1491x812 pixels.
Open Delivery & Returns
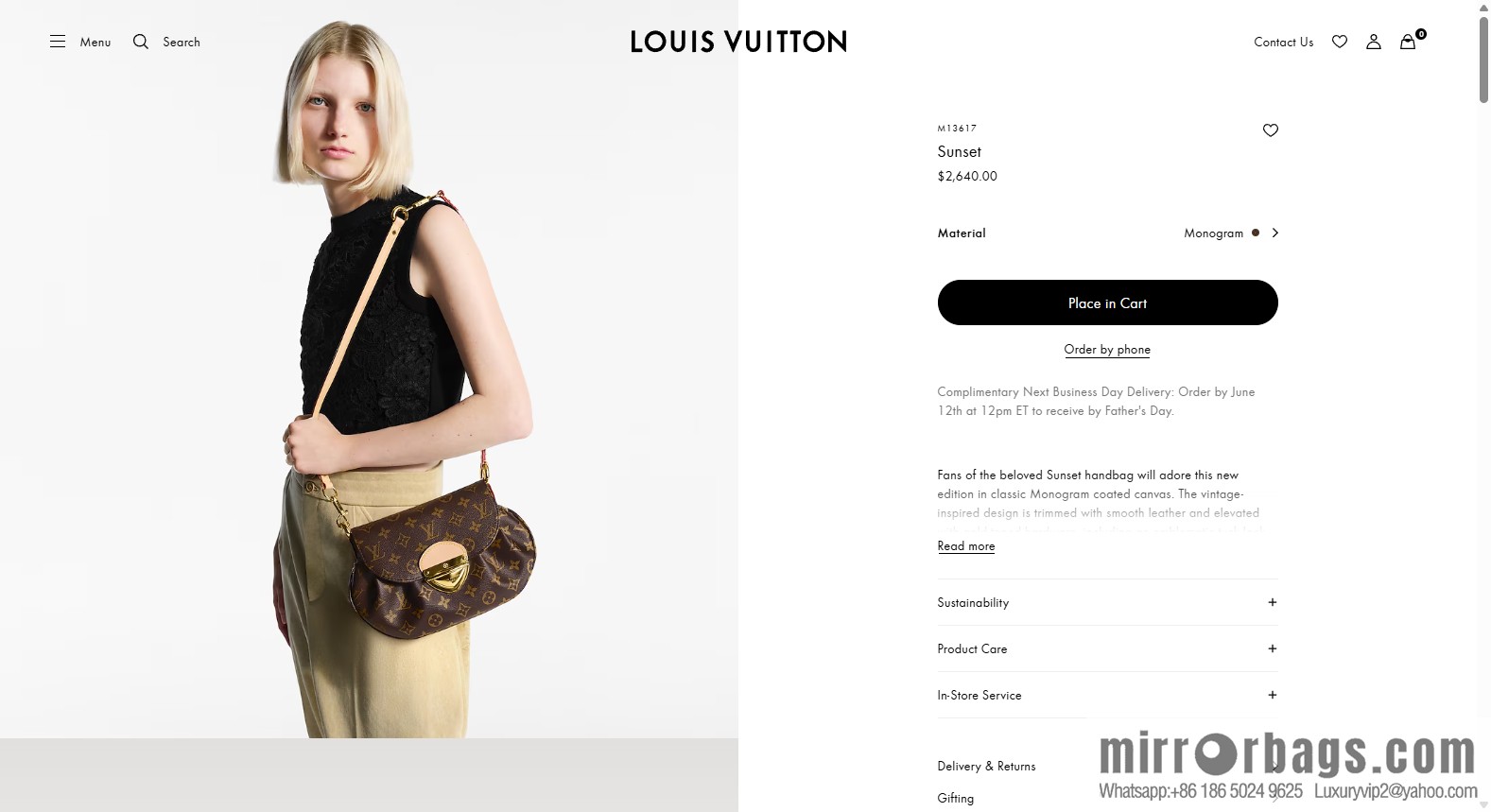tap(986, 766)
